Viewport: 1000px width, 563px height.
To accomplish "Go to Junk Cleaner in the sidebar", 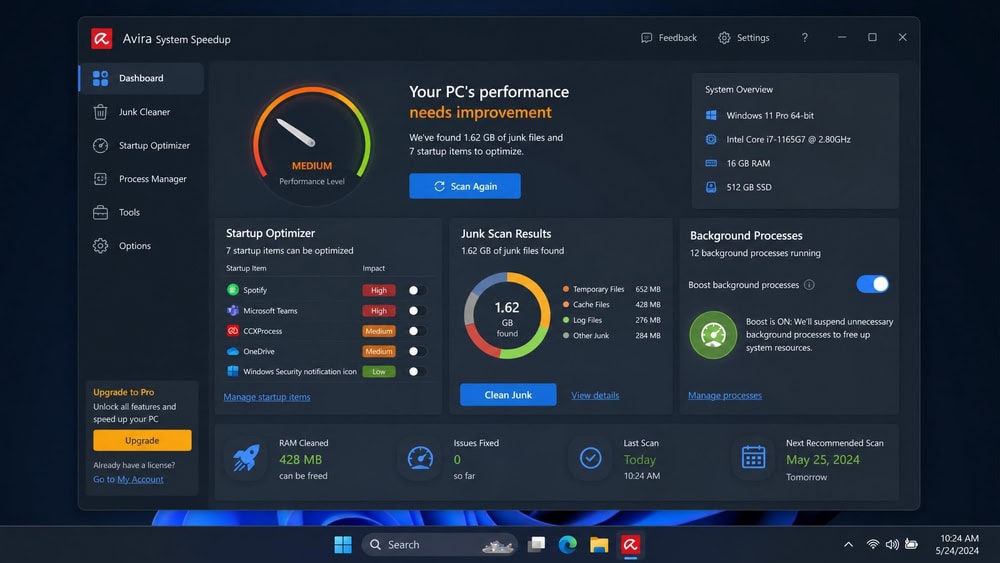I will (x=142, y=112).
